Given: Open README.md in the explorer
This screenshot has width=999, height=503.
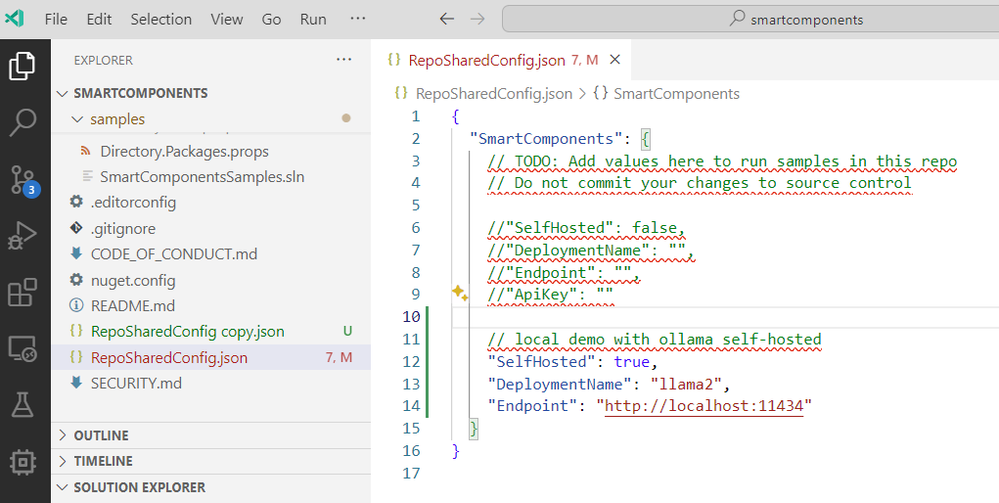Looking at the screenshot, I should (133, 305).
